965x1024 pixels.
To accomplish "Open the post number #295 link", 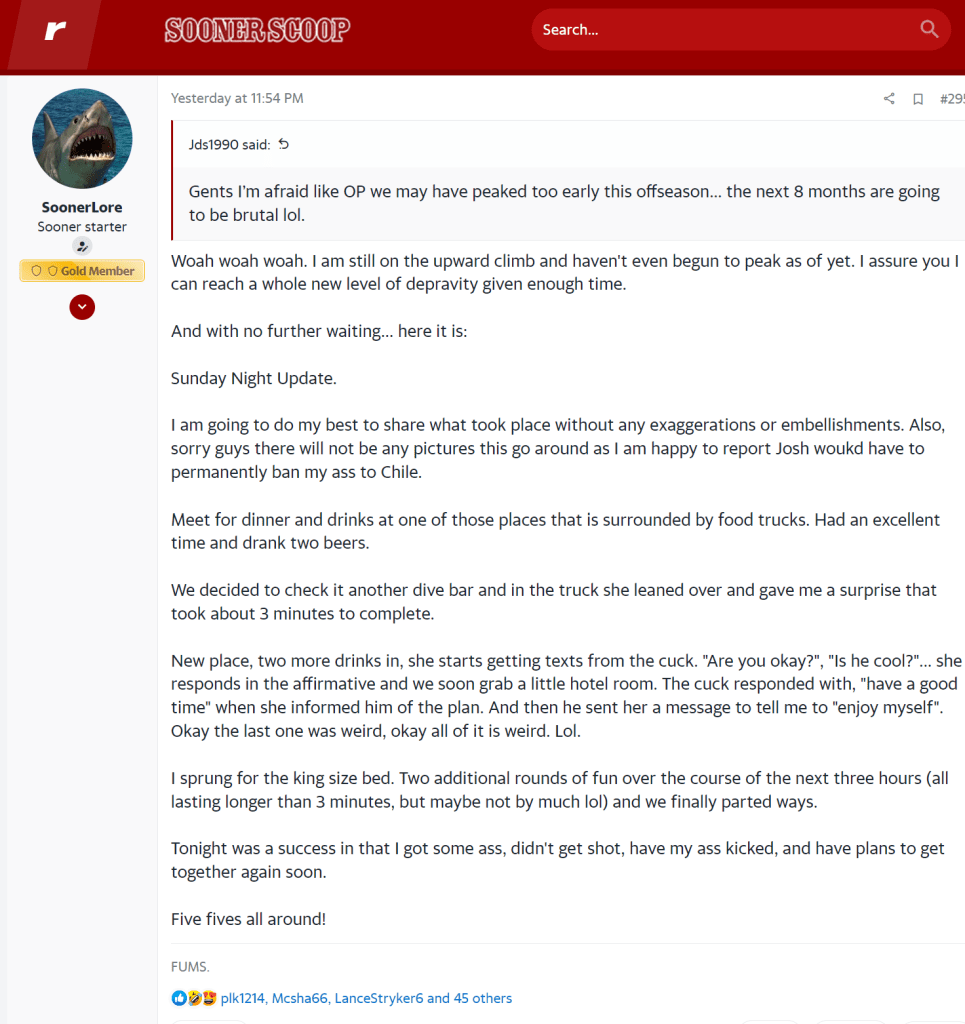I will [x=951, y=99].
